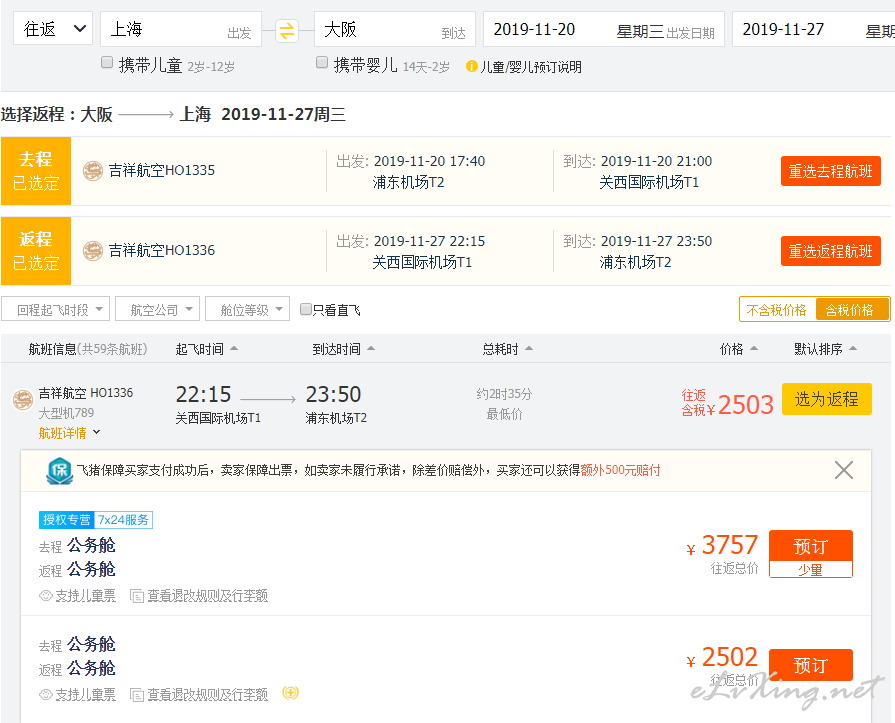Viewport: 895px width, 723px height.
Task: Click the 2503 round-trip price
Action: click(x=745, y=405)
